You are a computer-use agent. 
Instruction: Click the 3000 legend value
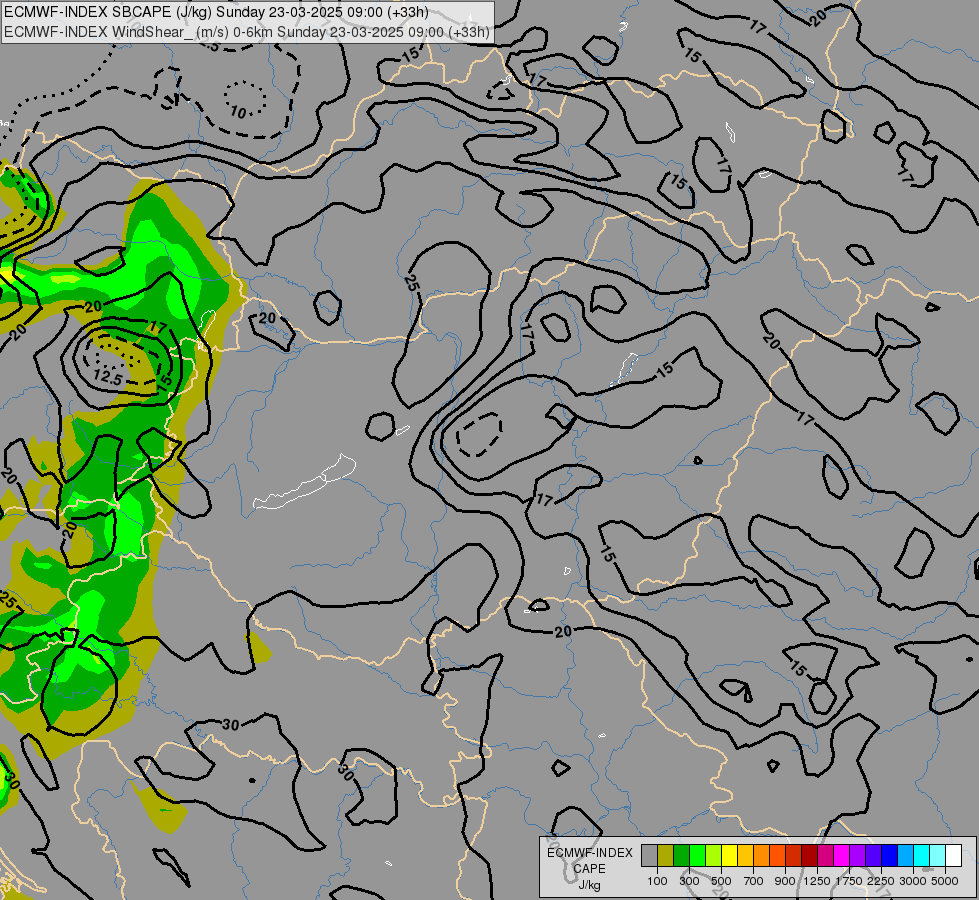pyautogui.click(x=913, y=881)
